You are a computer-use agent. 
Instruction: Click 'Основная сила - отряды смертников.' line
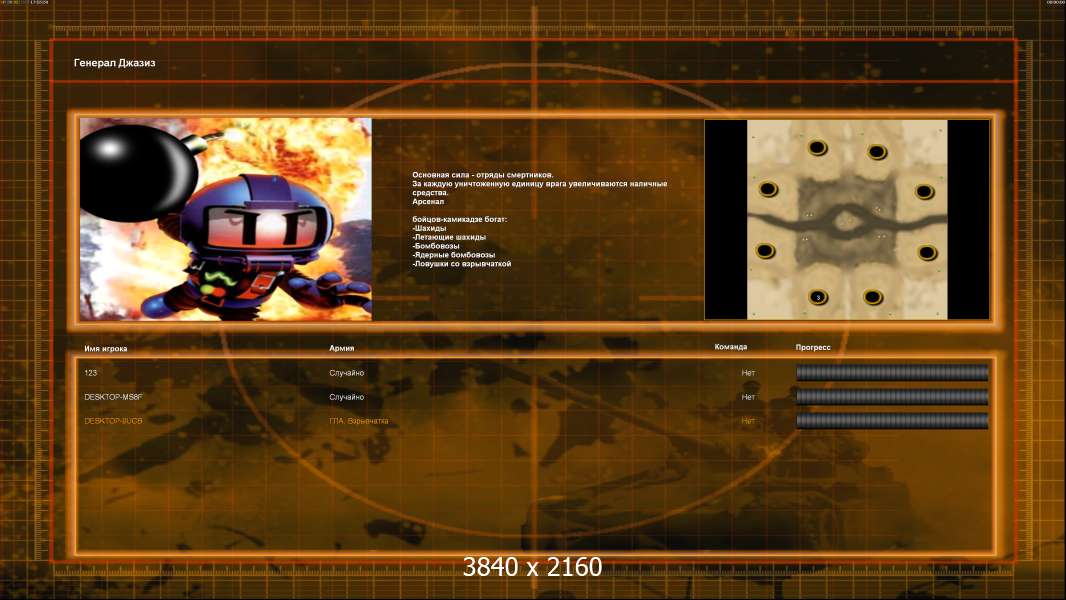(x=483, y=175)
